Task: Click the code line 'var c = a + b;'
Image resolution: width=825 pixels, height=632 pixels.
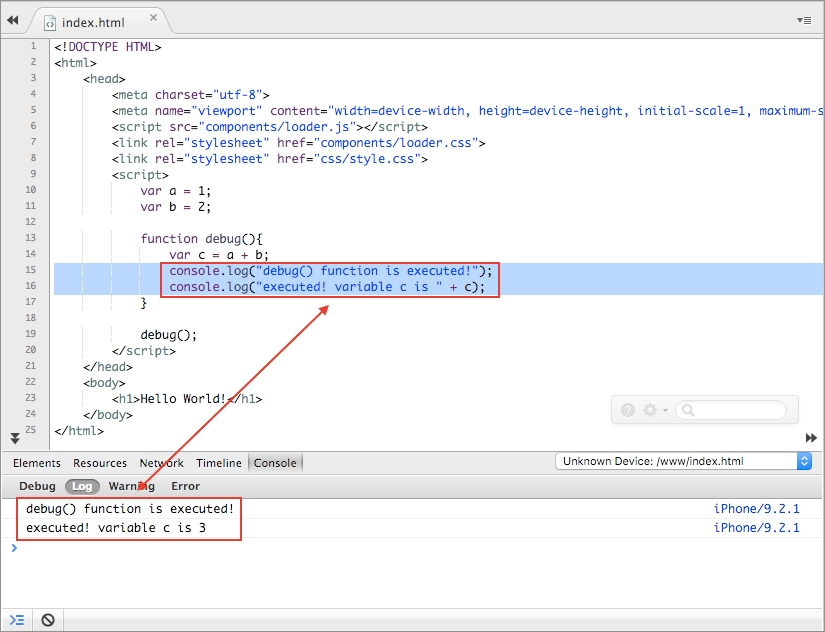Action: pos(219,255)
